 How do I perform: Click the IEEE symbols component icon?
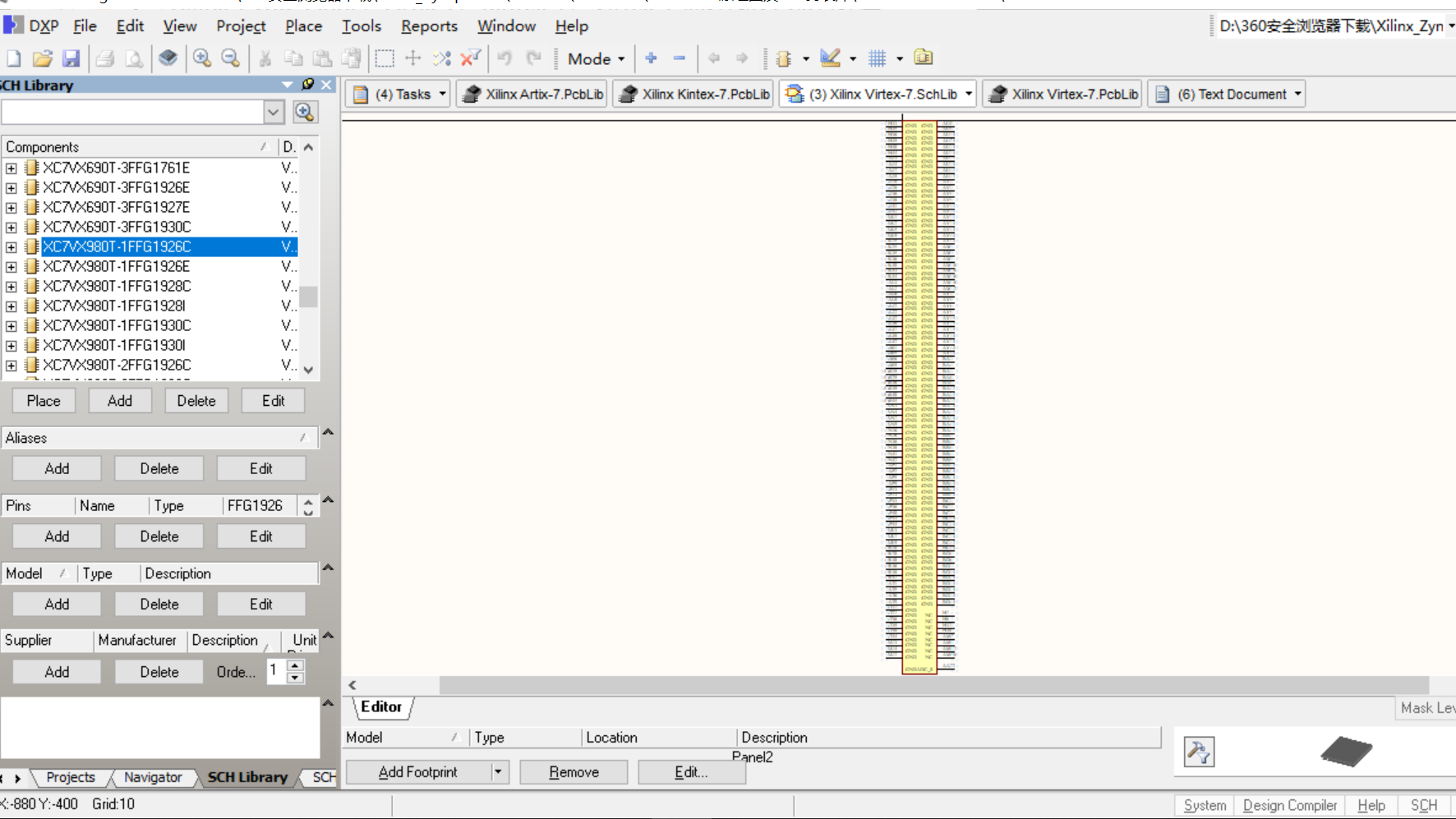(x=784, y=58)
